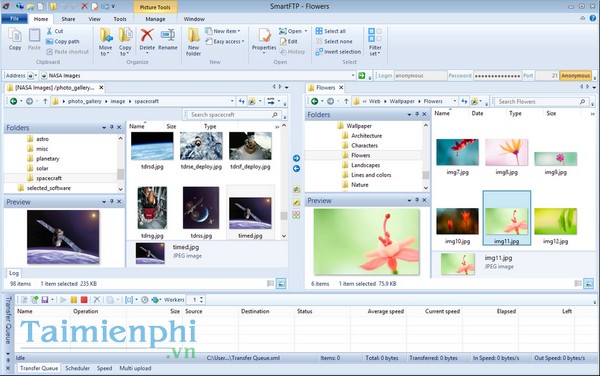Click the green Back arrow in Flowers pane
Image resolution: width=600 pixels, height=376 pixels.
(315, 101)
